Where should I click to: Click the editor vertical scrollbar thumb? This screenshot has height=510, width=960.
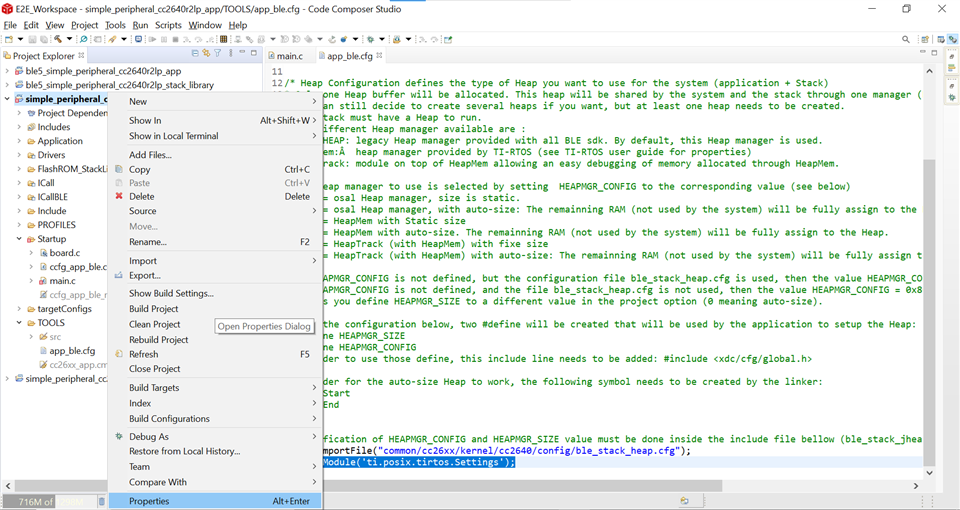point(929,312)
